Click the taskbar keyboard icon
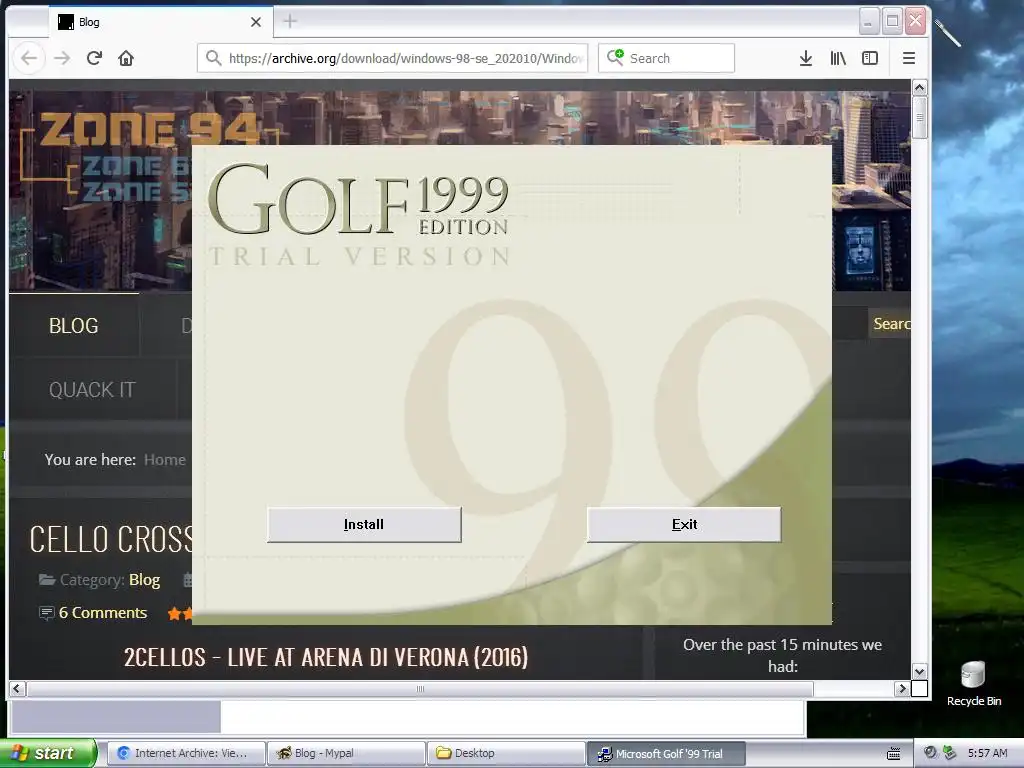The height and width of the screenshot is (768, 1024). click(893, 753)
